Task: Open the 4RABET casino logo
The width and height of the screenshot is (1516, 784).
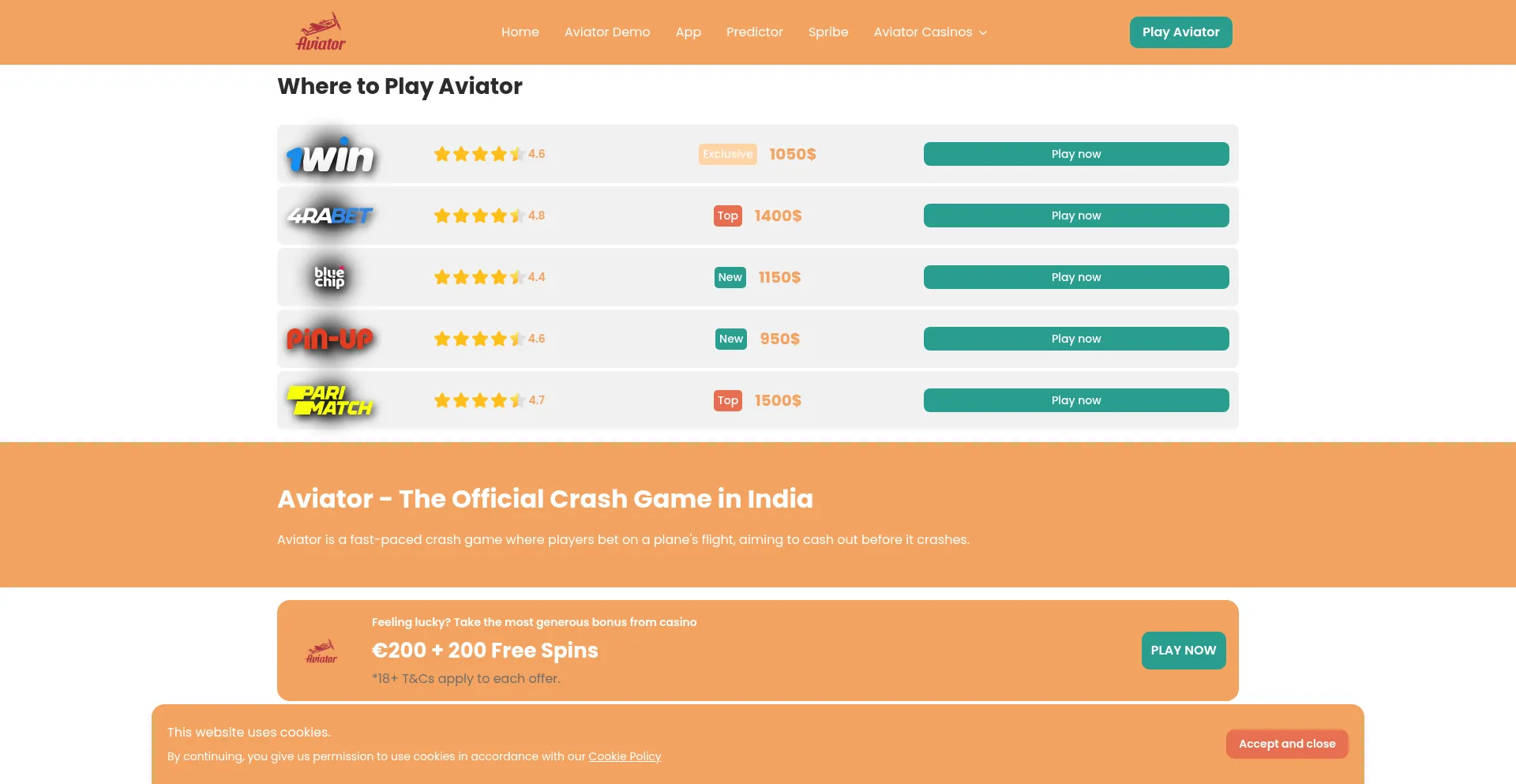Action: [x=330, y=216]
